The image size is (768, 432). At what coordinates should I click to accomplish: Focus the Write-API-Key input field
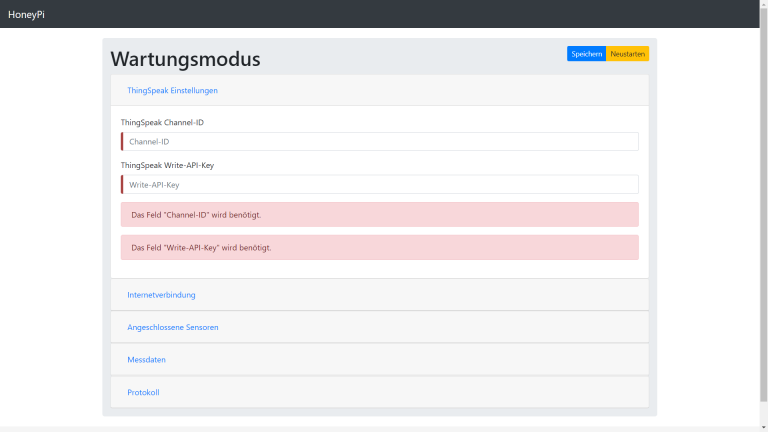(x=380, y=185)
